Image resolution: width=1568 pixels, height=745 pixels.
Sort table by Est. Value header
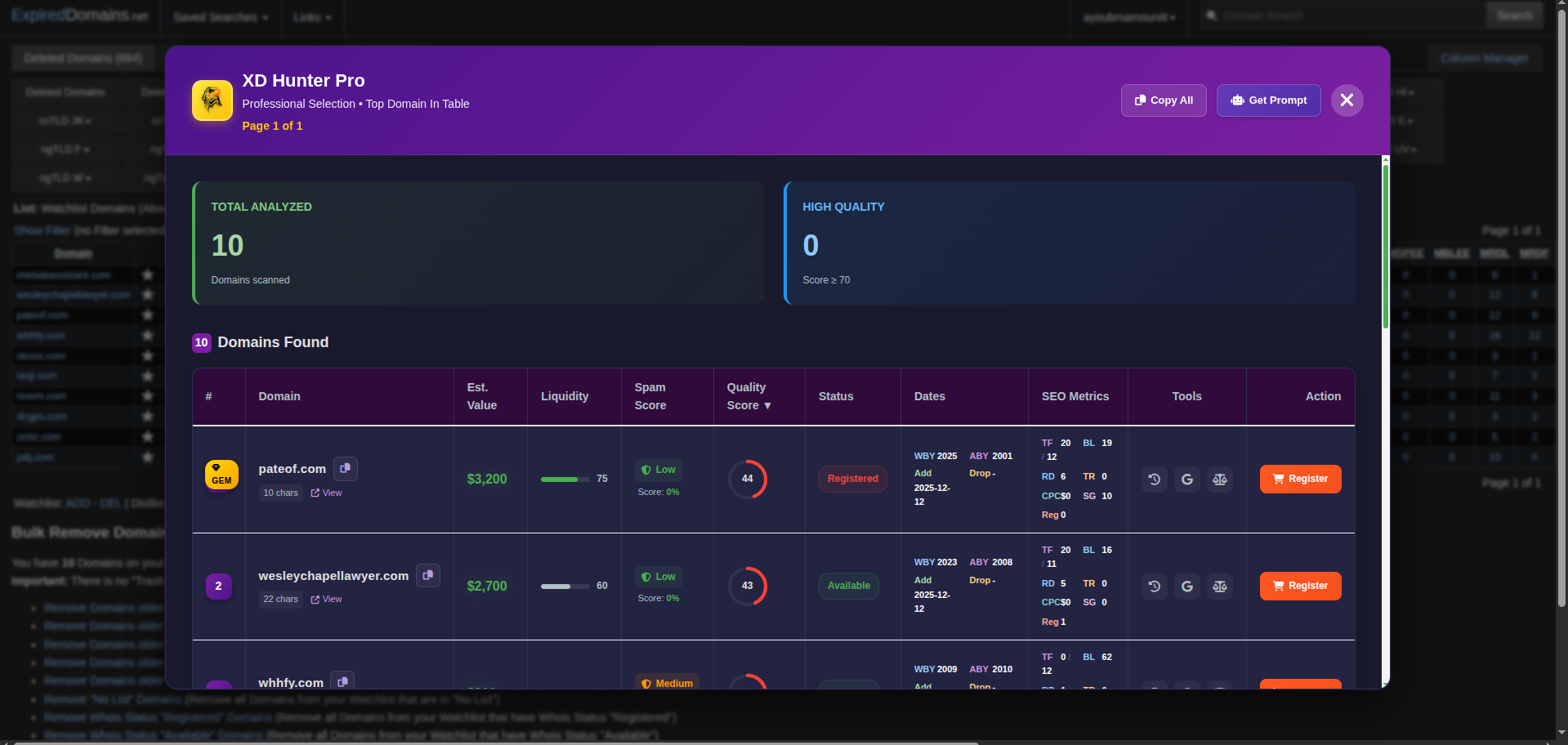[481, 396]
